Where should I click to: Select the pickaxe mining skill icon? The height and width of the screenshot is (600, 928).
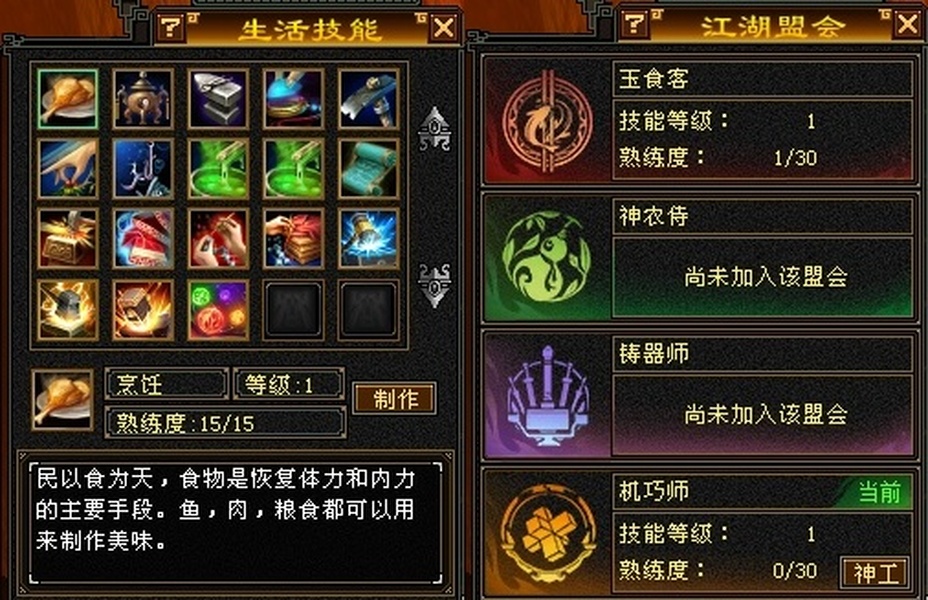[368, 99]
